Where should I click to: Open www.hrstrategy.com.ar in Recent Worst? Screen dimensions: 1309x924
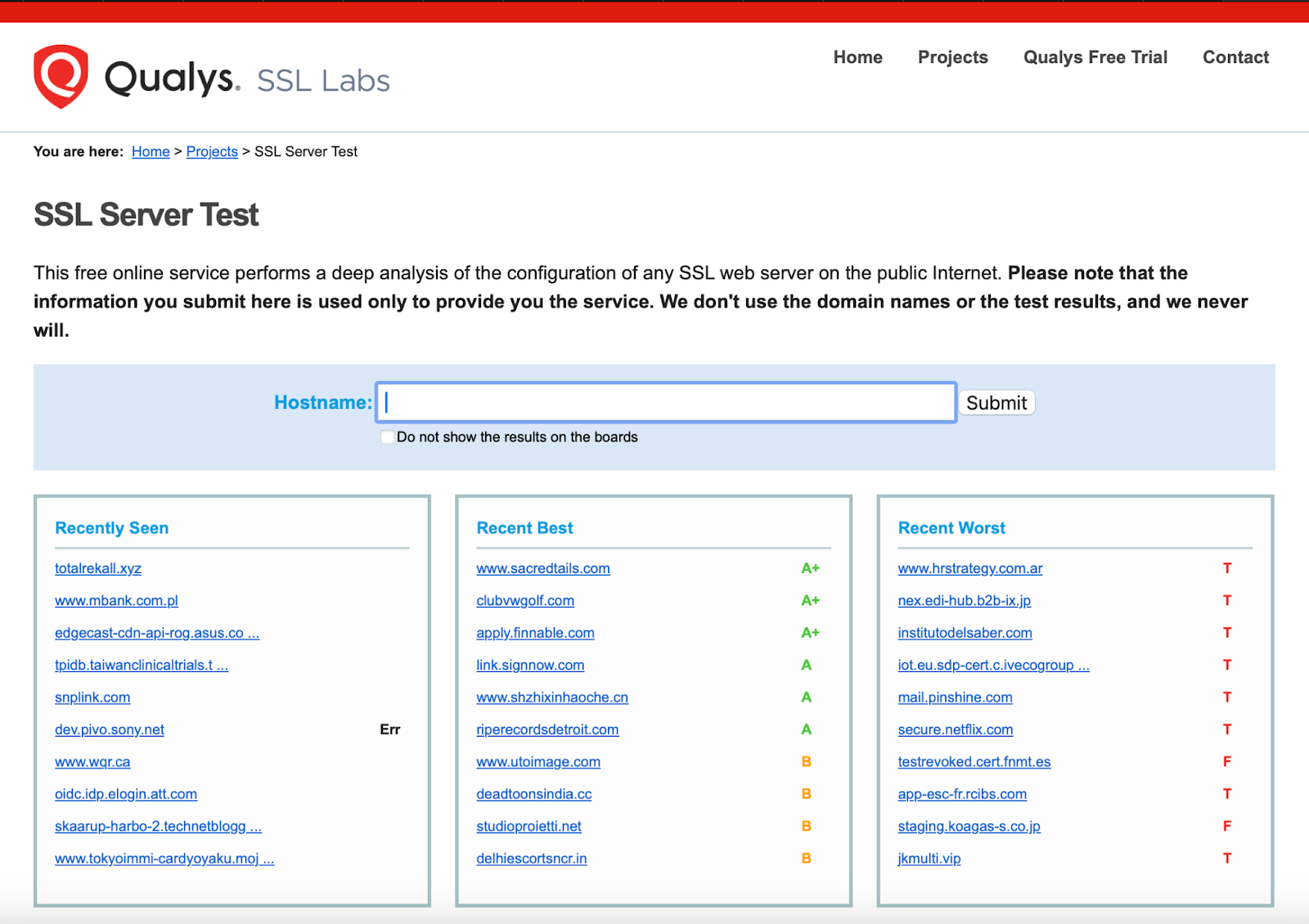[970, 568]
